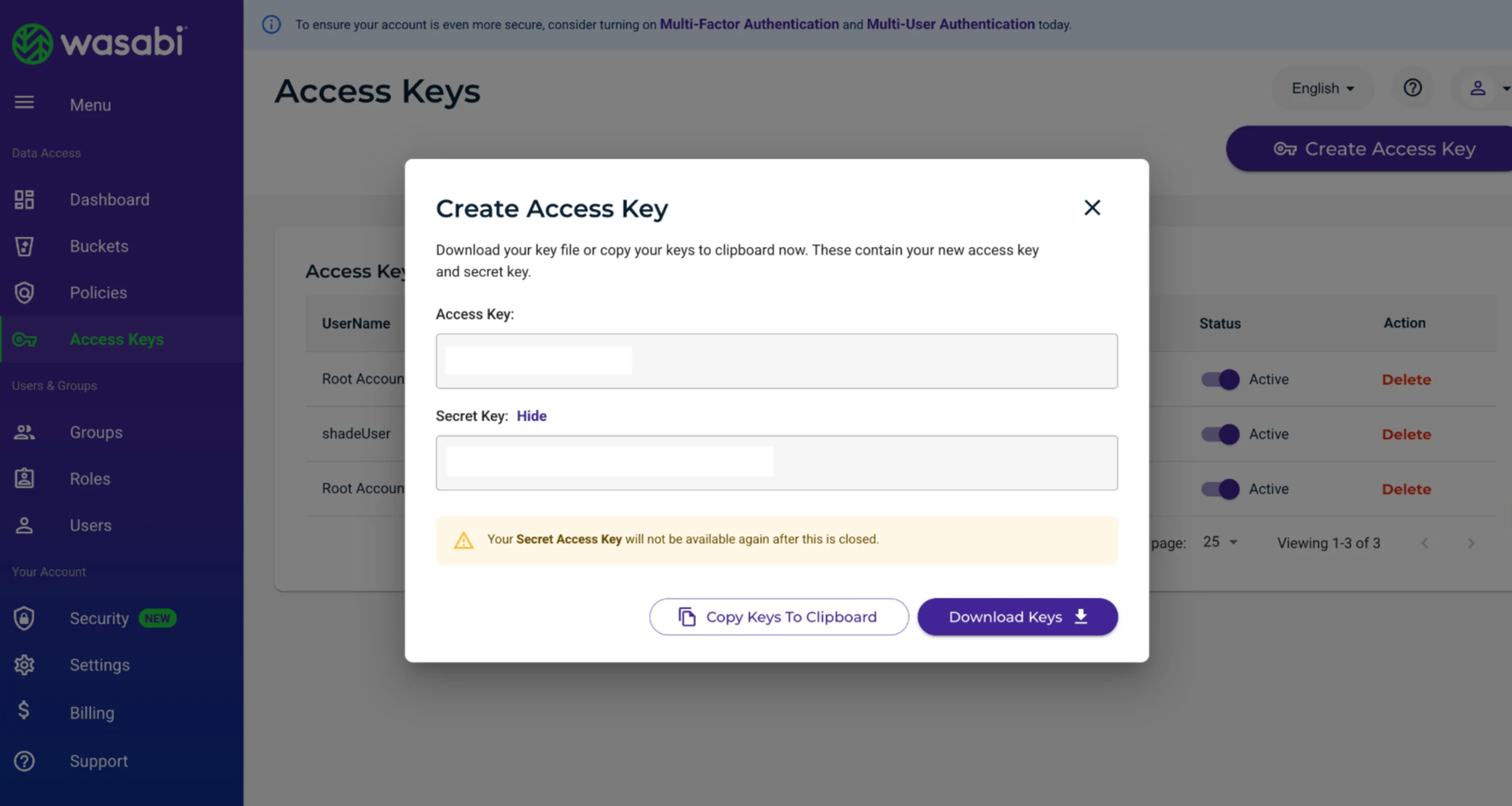Screen dimensions: 1512x806
Task: Click Copy Keys To Clipboard button
Action: pos(778,617)
